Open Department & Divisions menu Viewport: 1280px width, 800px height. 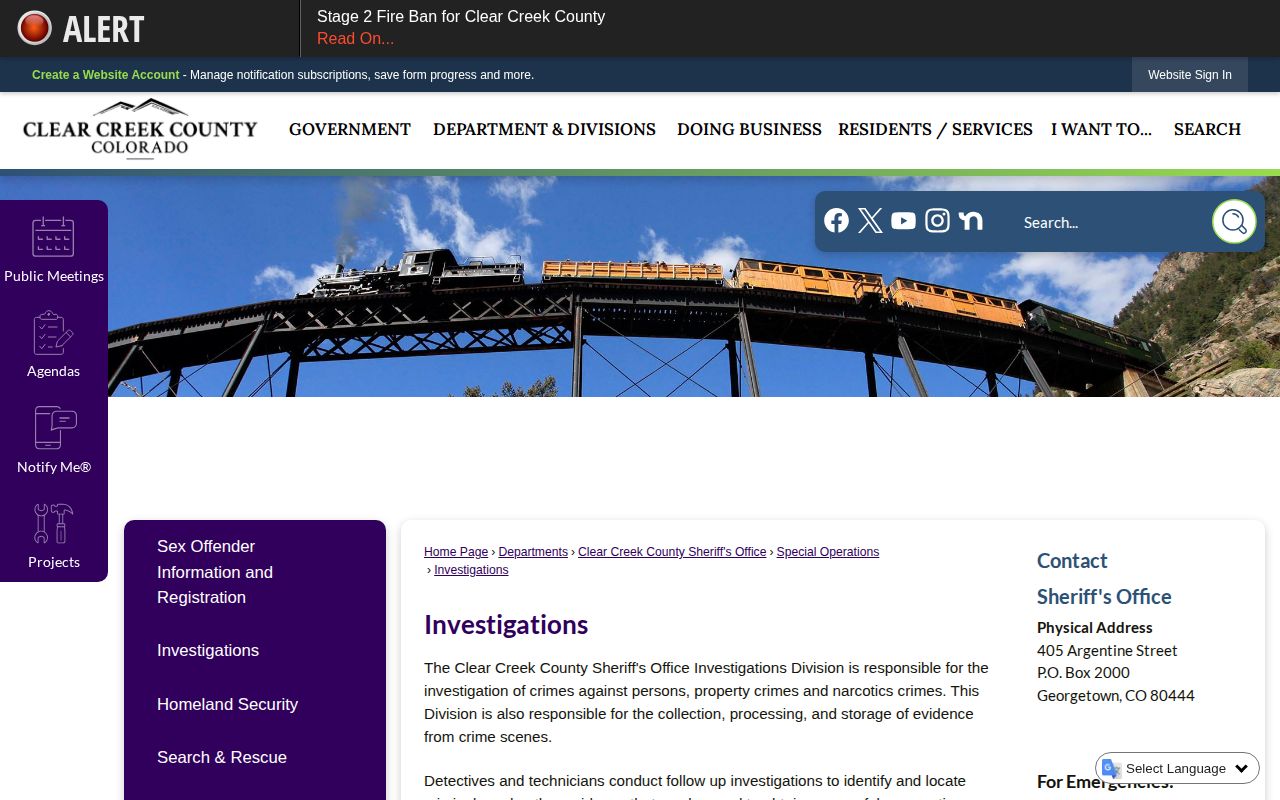tap(544, 129)
